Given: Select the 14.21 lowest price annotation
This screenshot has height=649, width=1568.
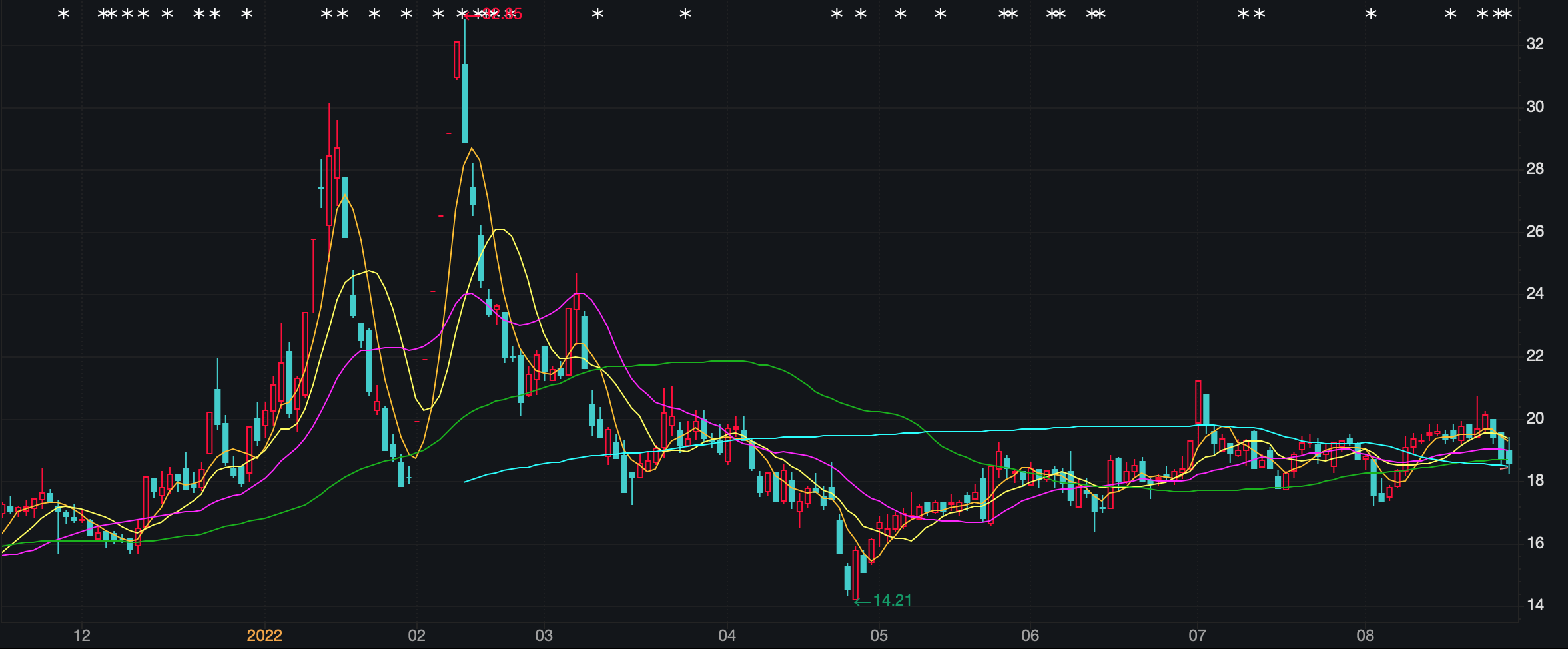Looking at the screenshot, I should [892, 601].
